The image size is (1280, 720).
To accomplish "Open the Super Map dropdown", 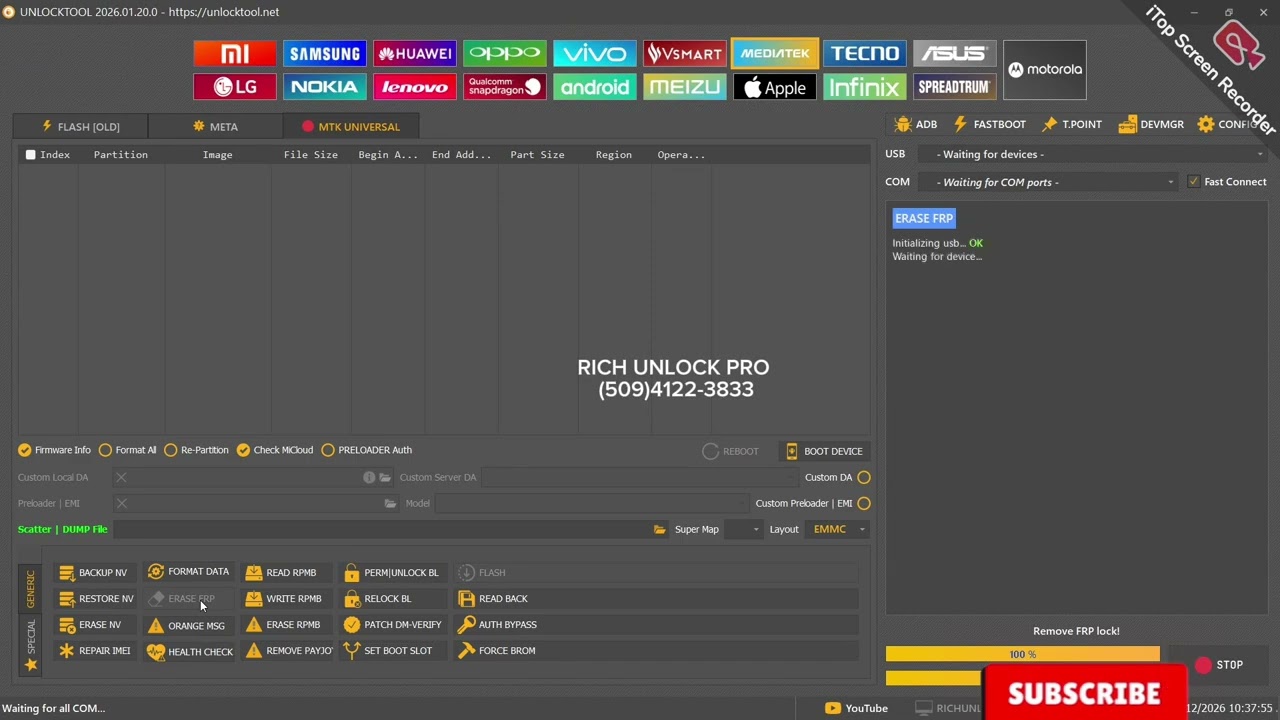I will coord(743,529).
